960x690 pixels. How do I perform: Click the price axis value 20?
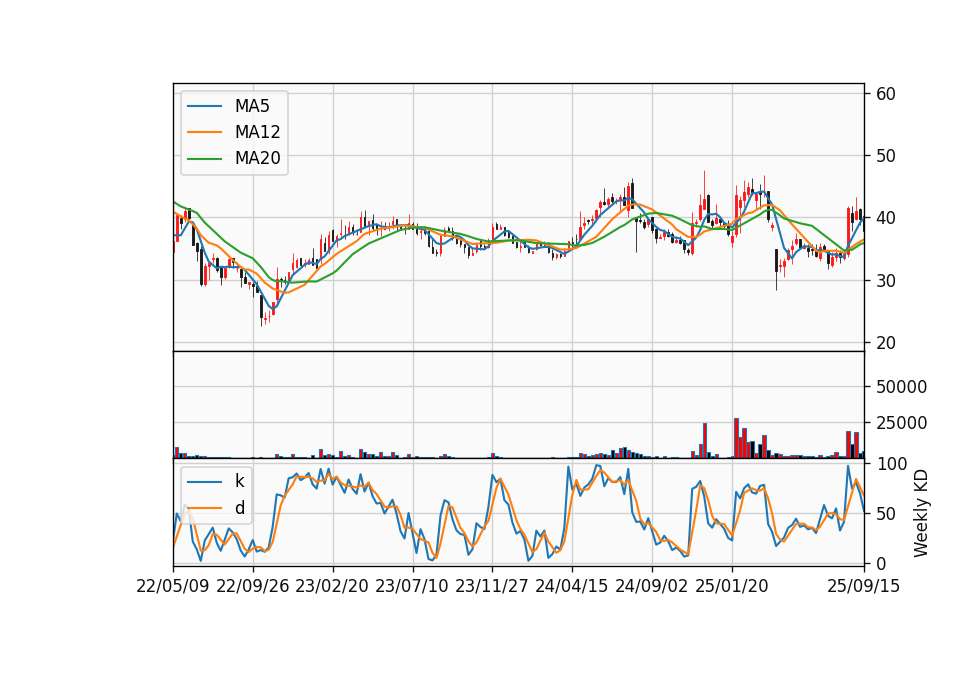coord(886,343)
